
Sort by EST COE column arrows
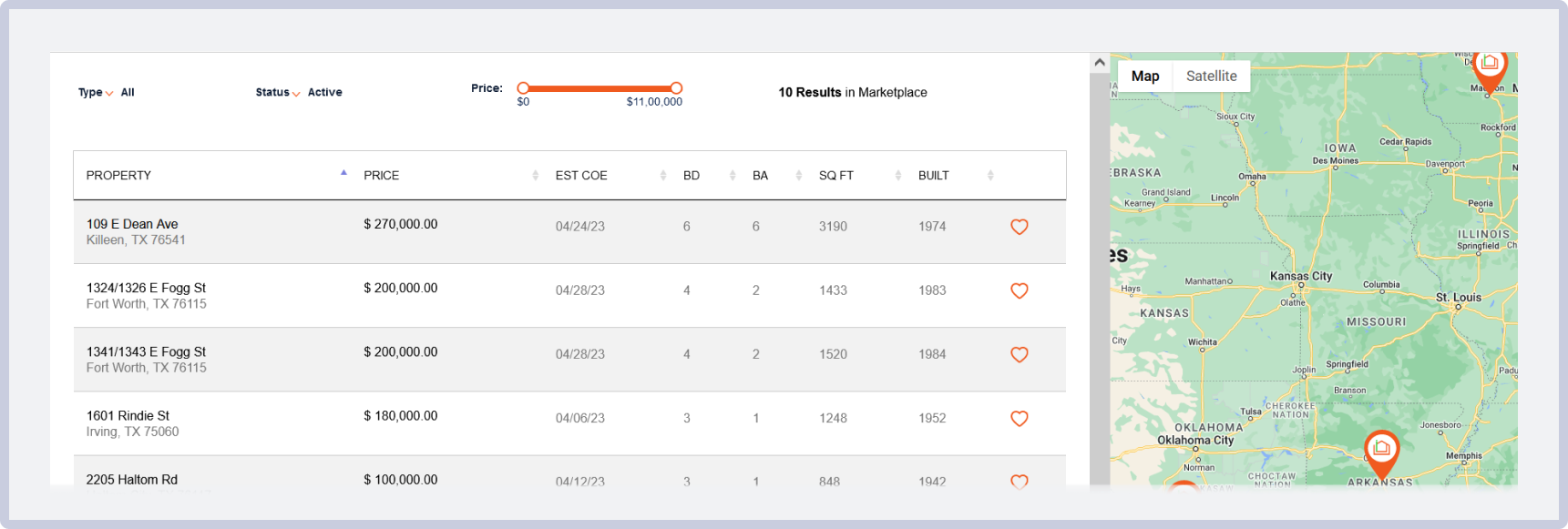(662, 176)
